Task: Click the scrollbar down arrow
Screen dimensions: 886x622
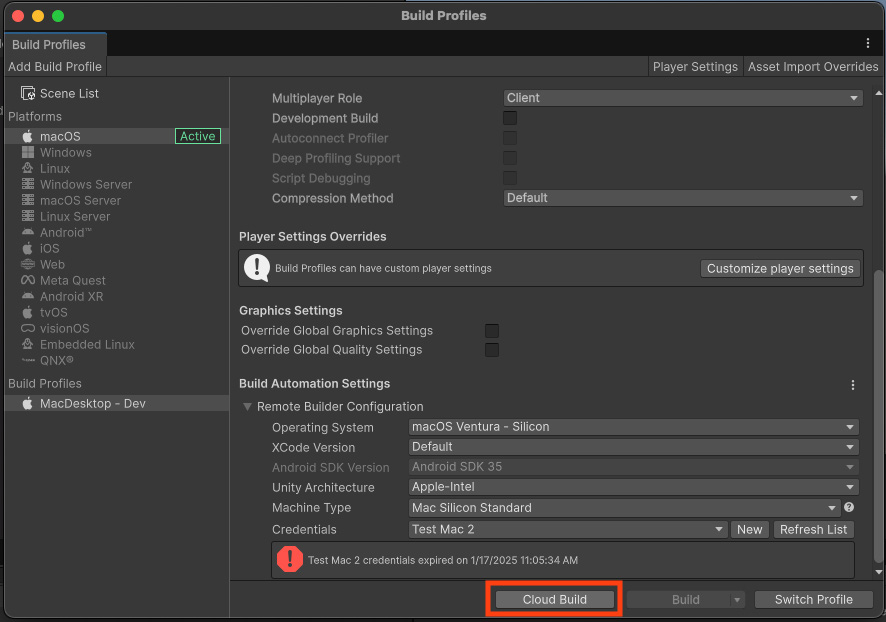Action: coord(878,572)
